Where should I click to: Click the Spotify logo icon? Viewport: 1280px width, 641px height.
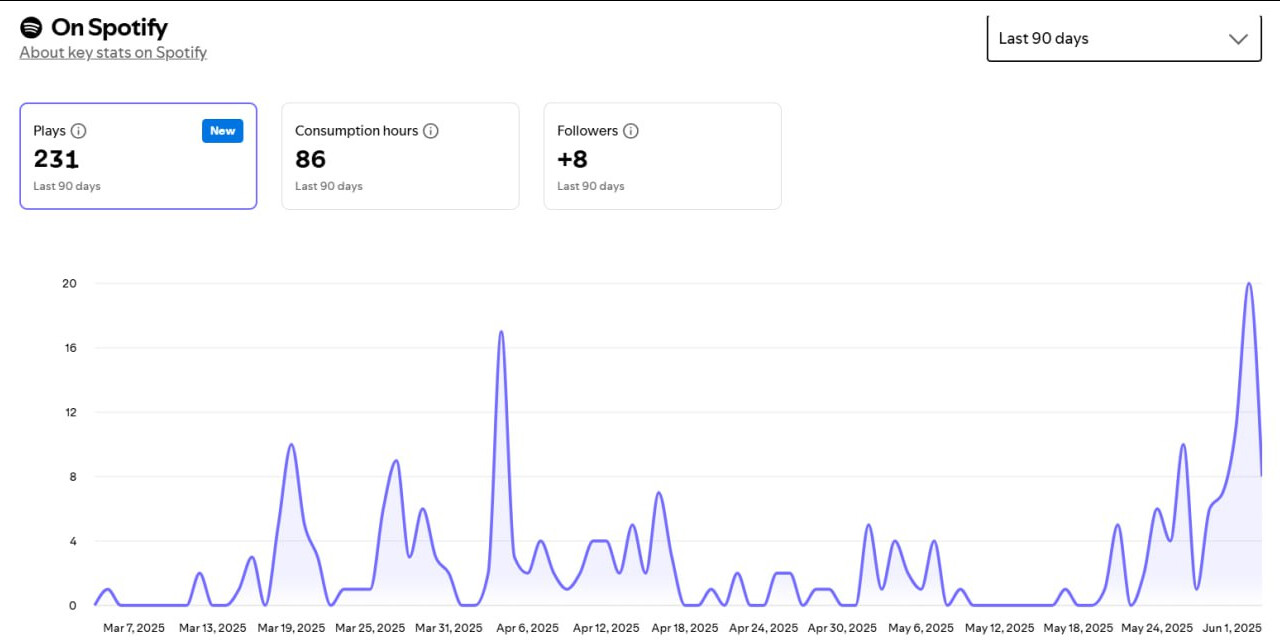[31, 28]
